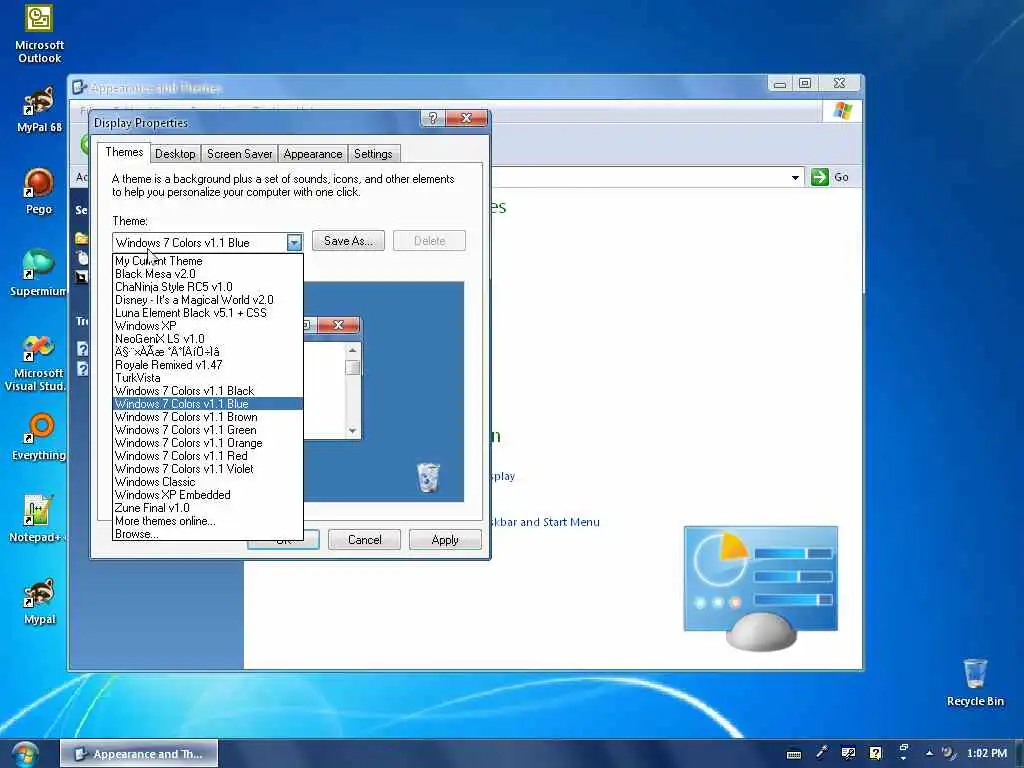Click the Save As... button
This screenshot has width=1024, height=768.
click(x=349, y=241)
